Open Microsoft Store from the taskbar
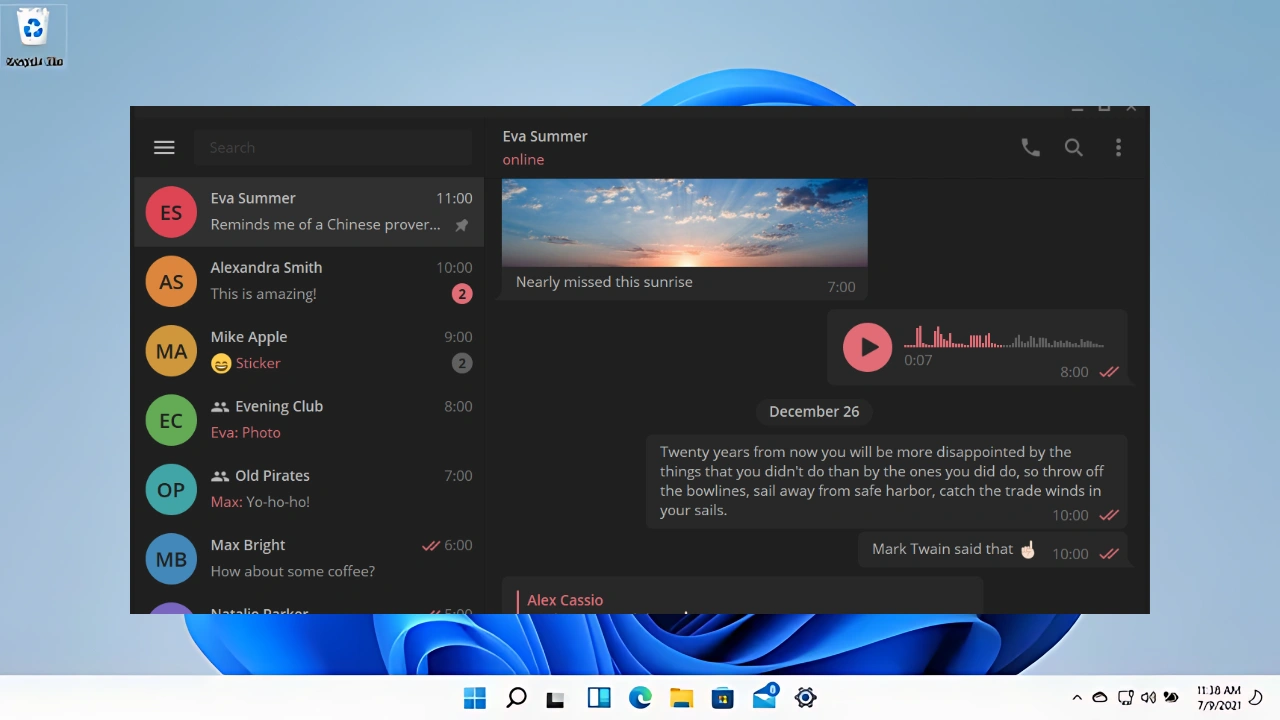The image size is (1280, 720). point(722,698)
